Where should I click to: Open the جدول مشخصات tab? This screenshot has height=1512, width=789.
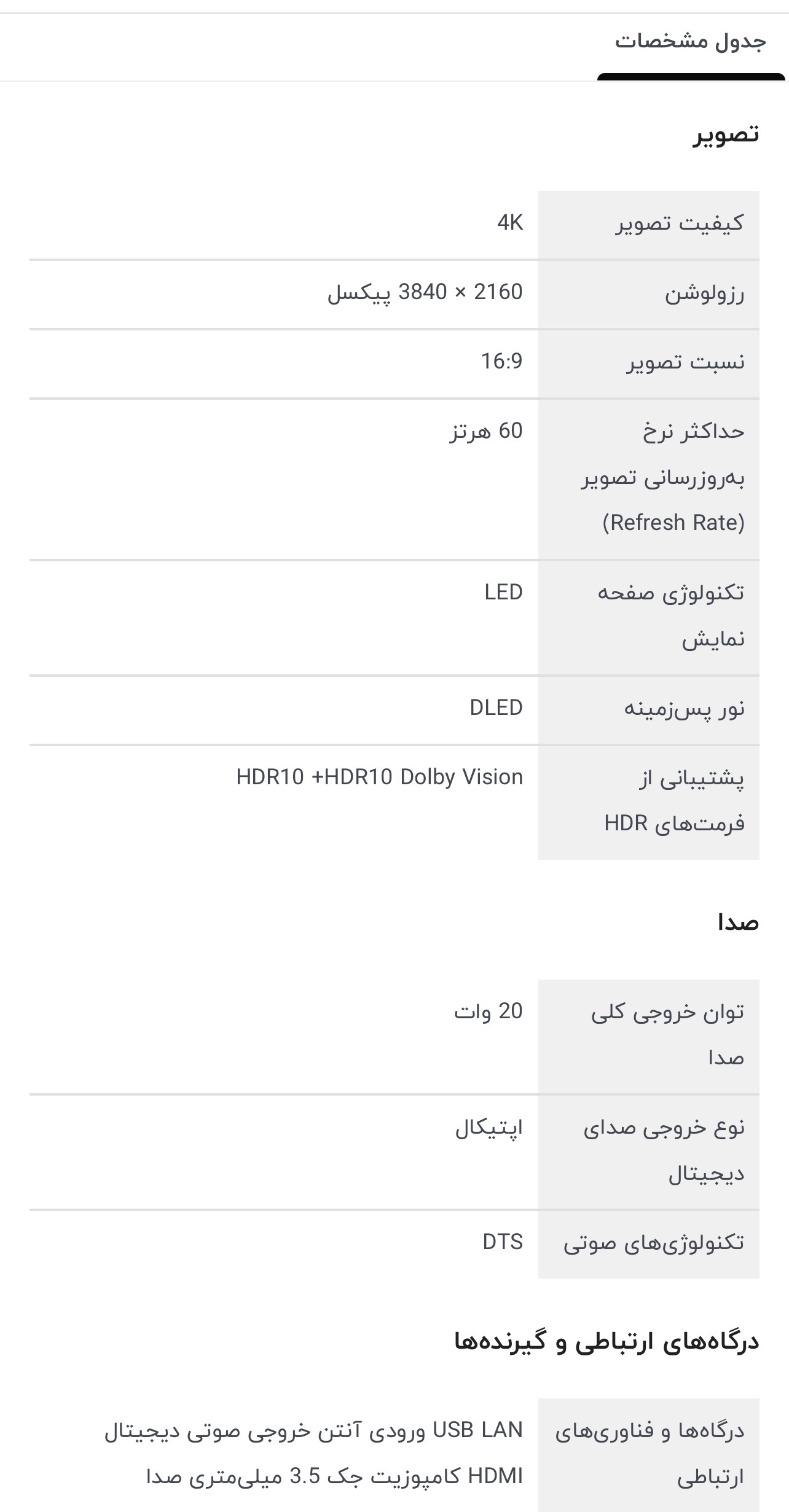(690, 43)
